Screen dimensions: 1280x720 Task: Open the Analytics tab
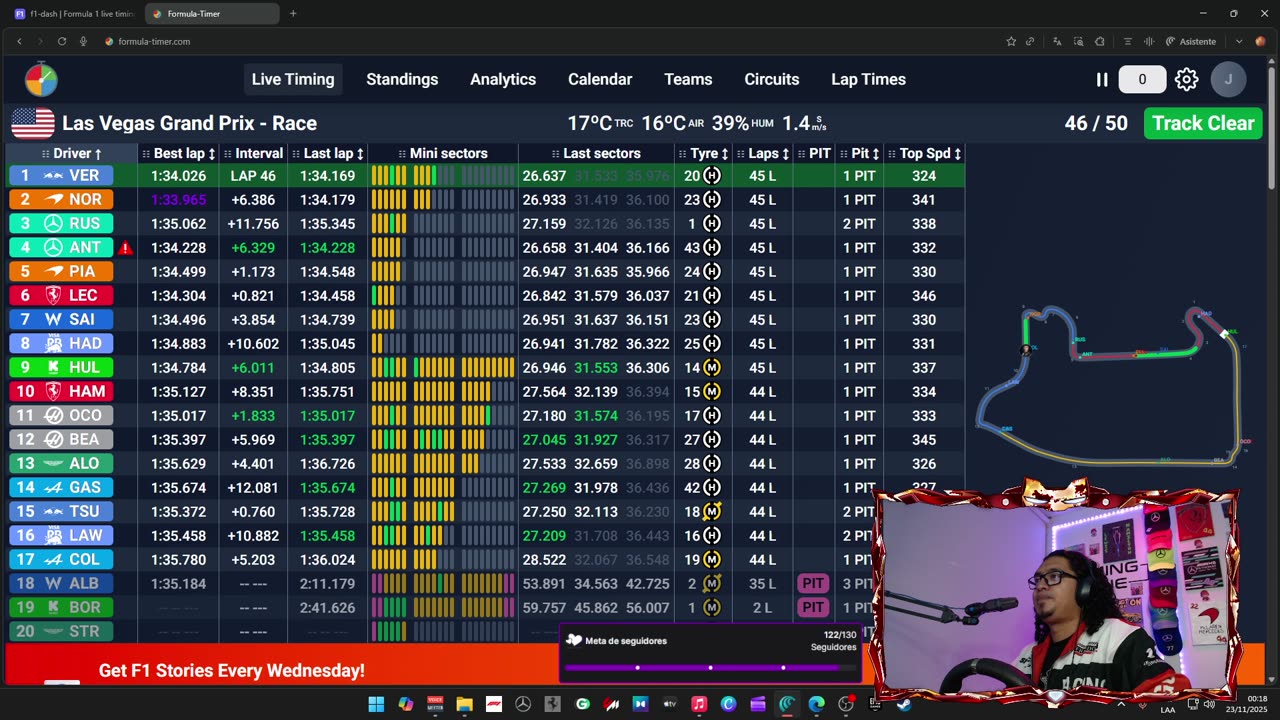click(x=503, y=79)
